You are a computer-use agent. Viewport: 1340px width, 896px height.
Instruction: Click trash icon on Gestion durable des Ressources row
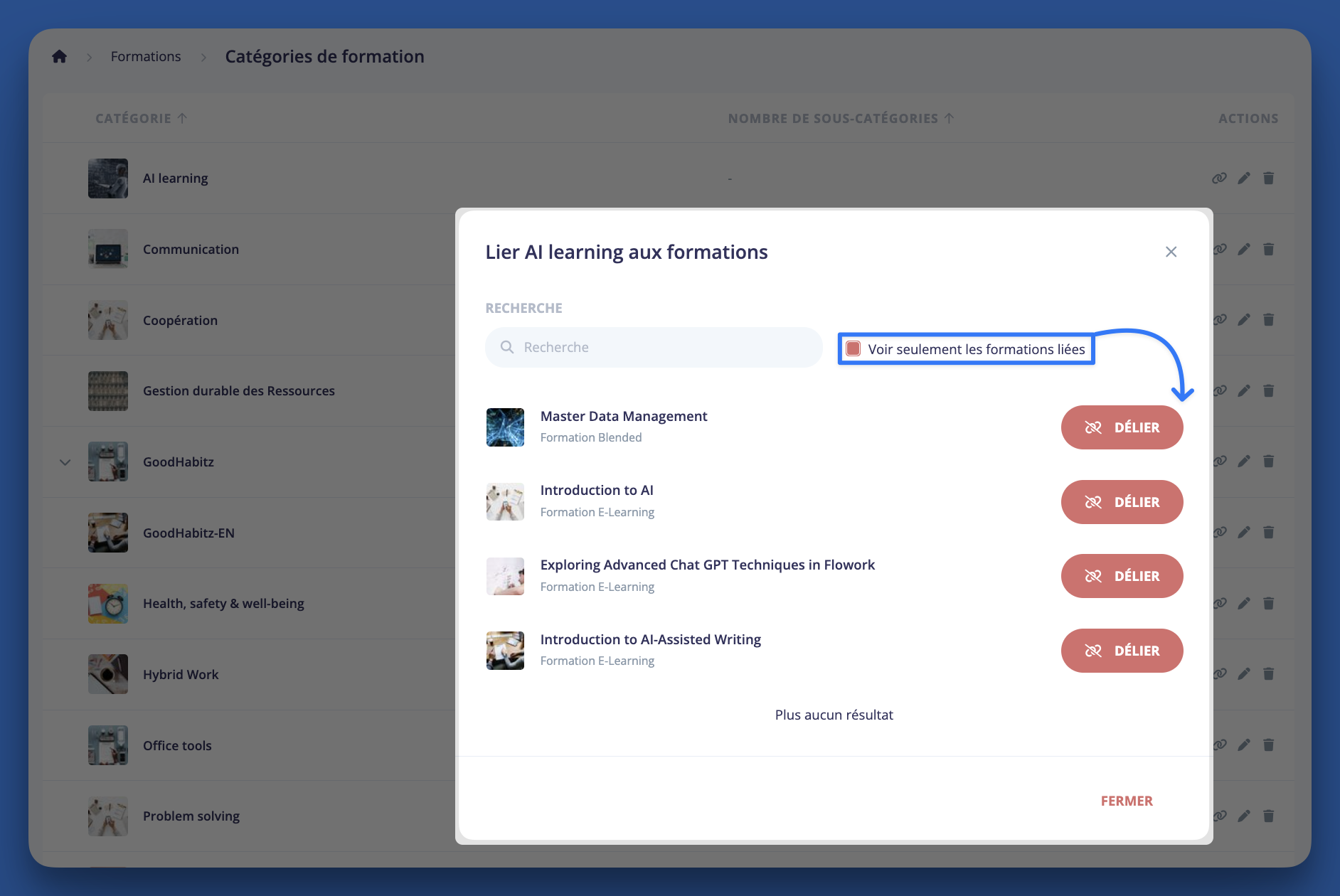(1268, 390)
